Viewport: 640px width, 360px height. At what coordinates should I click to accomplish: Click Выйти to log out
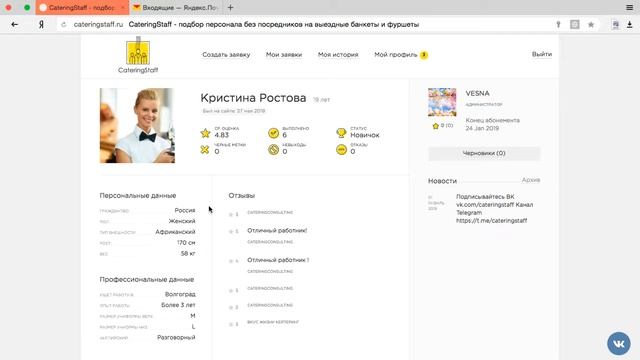pos(542,54)
